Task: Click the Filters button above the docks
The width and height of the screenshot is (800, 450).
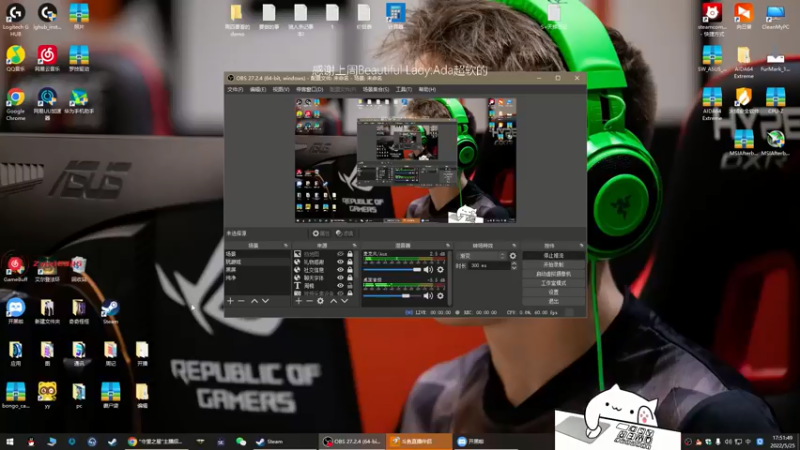Action: point(345,233)
